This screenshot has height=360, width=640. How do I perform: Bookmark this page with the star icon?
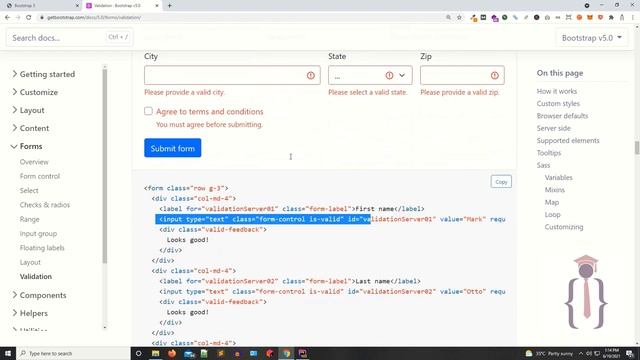click(x=459, y=17)
